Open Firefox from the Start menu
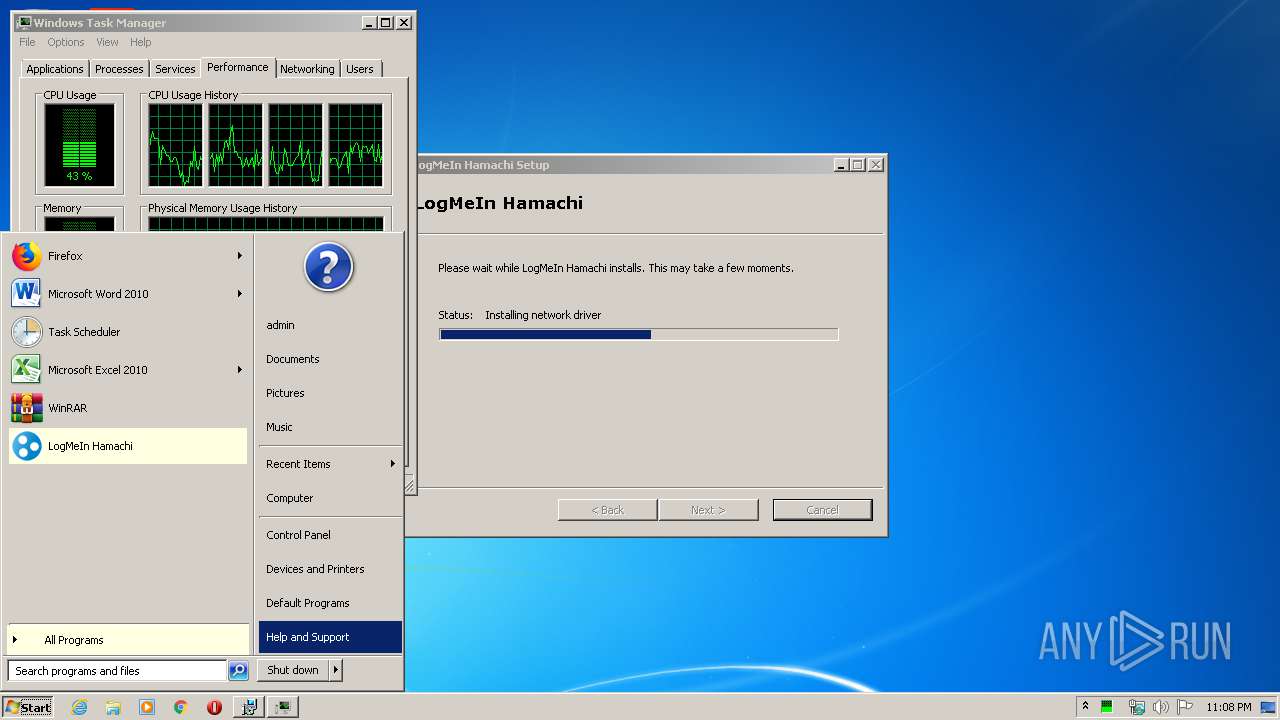The image size is (1280, 720). (128, 256)
